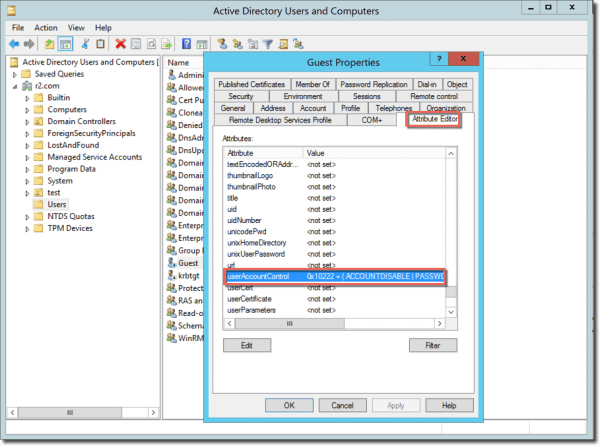Viewport: 600px width, 446px height.
Task: Toggle show/hide console tree icon
Action: (x=65, y=44)
